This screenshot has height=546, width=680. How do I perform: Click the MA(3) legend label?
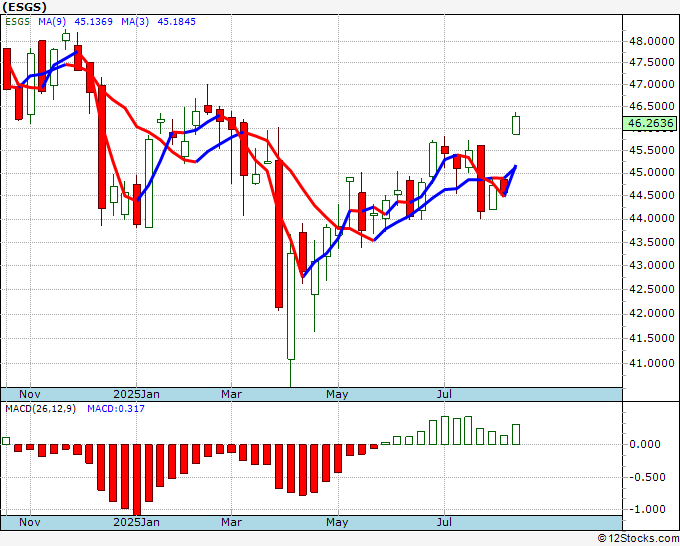click(x=135, y=22)
